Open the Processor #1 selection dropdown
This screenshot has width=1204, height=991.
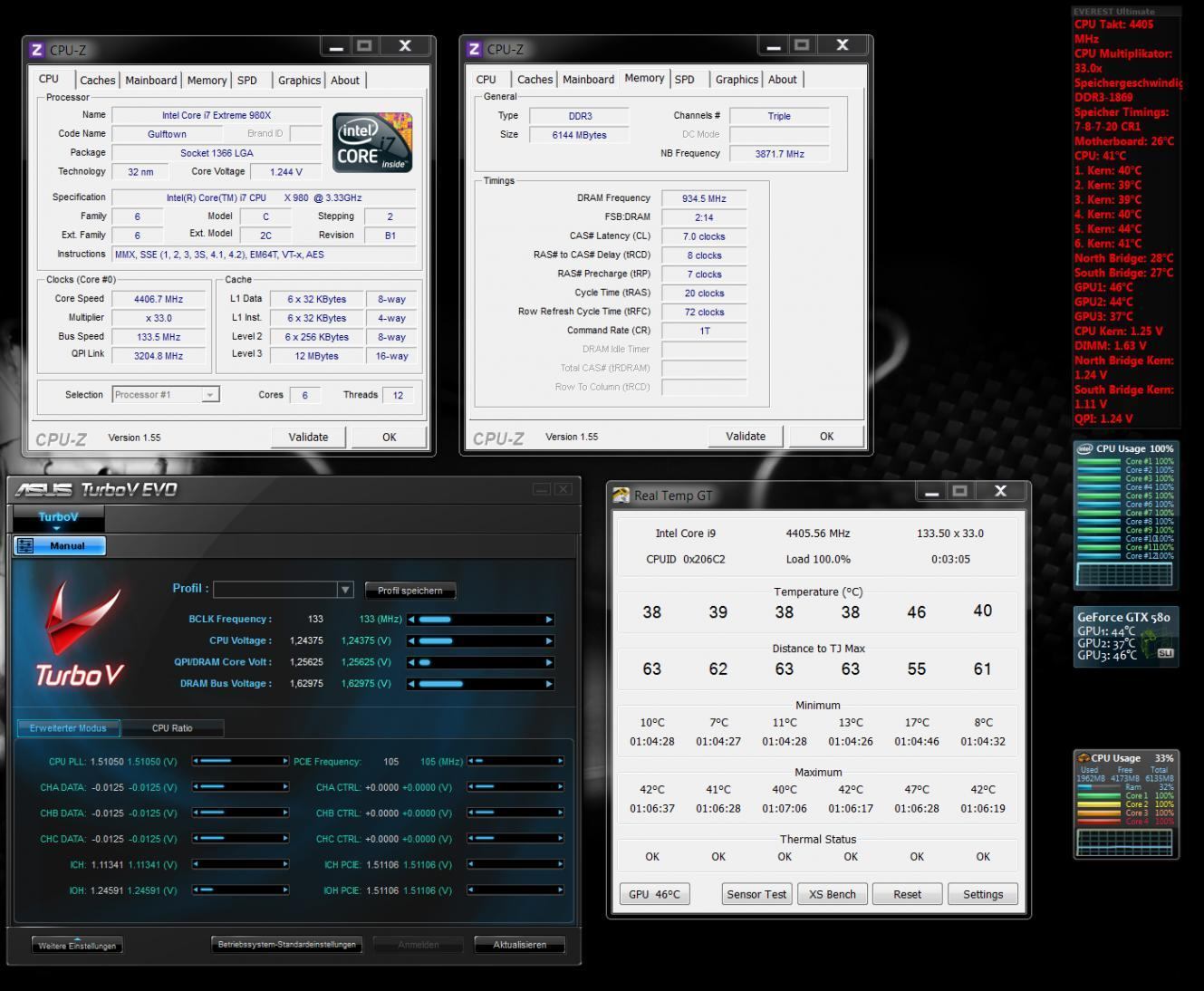[x=210, y=395]
